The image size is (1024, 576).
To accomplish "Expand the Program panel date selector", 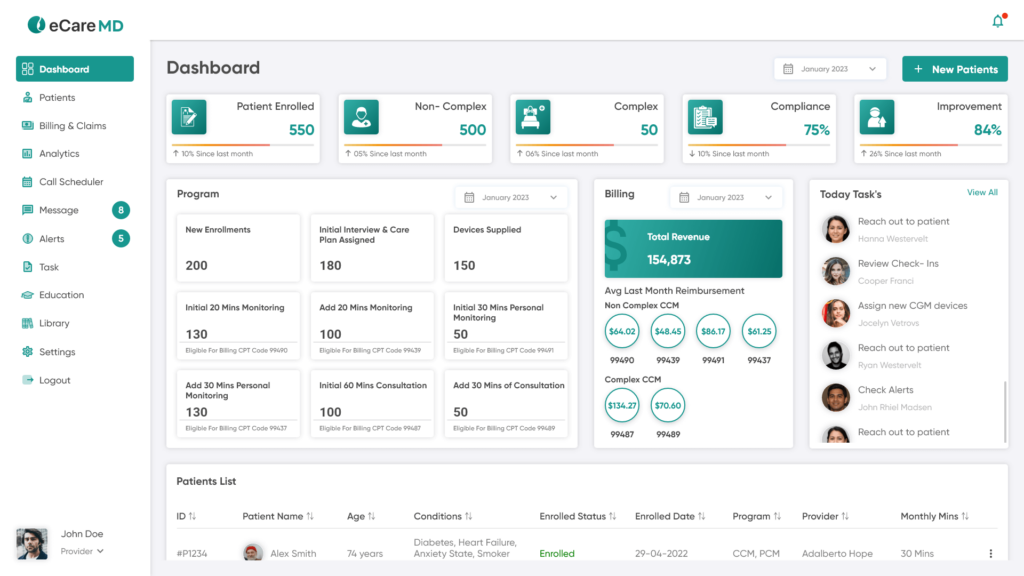I will click(x=514, y=197).
